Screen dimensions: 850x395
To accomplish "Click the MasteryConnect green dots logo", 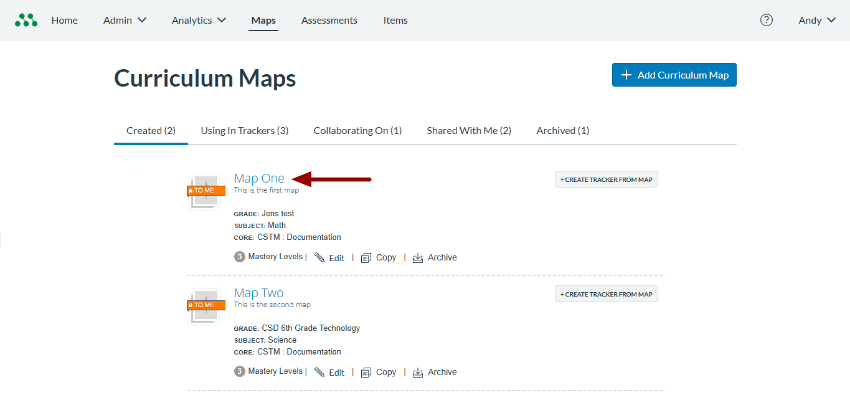I will tap(26, 21).
